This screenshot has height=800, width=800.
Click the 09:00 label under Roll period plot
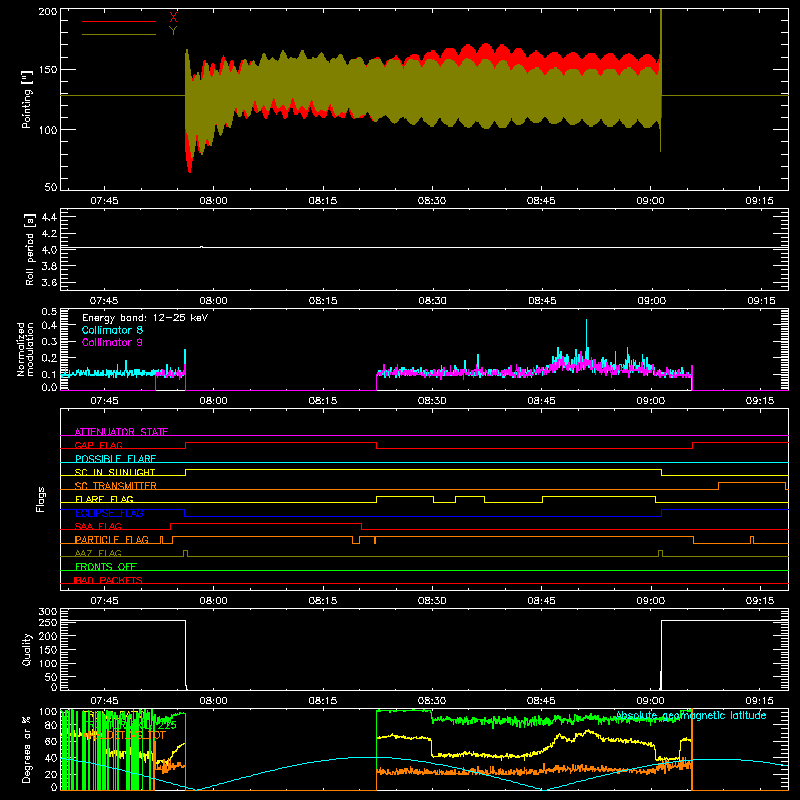click(x=651, y=301)
